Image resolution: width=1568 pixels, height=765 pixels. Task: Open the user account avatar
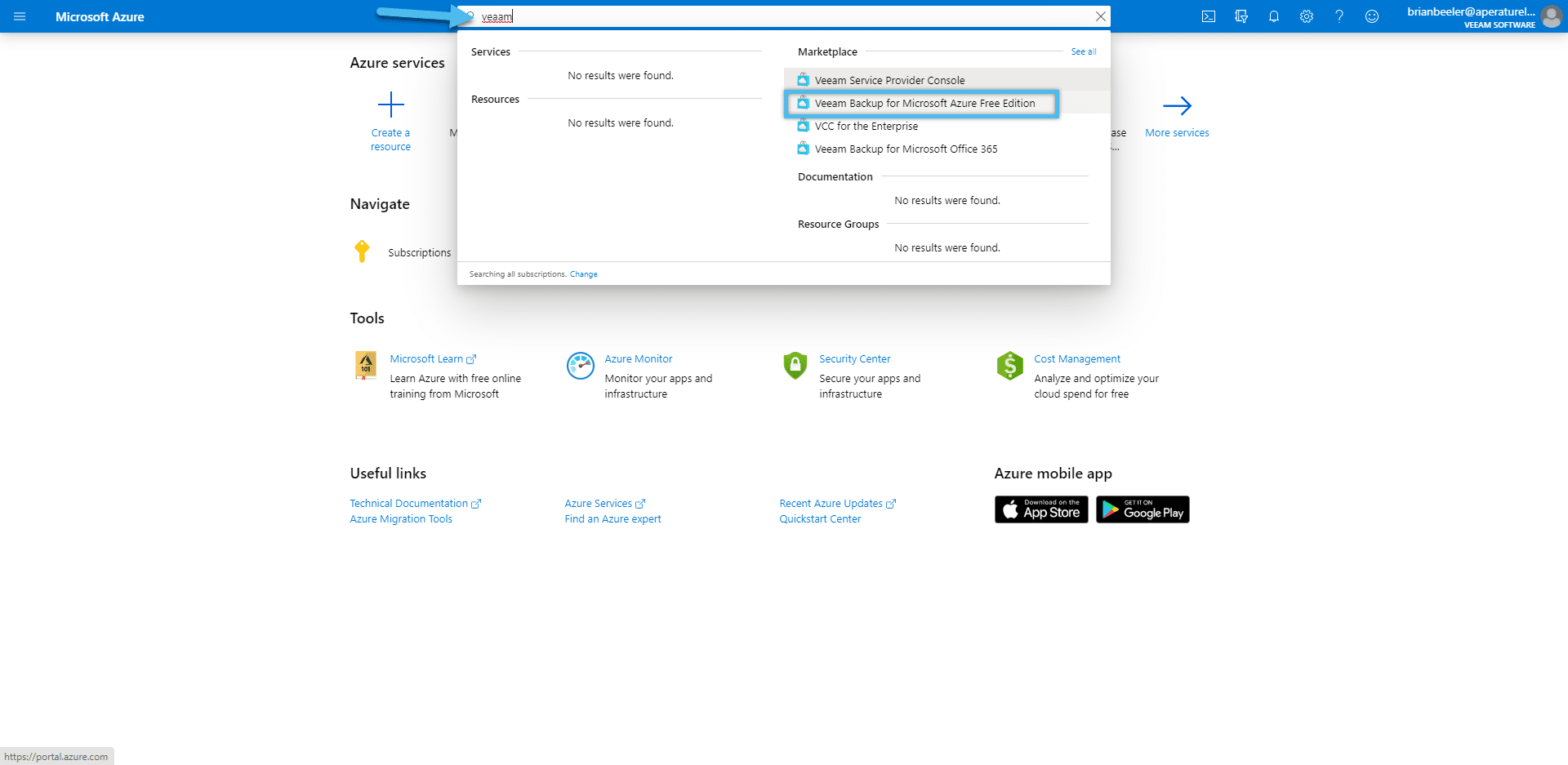point(1552,16)
